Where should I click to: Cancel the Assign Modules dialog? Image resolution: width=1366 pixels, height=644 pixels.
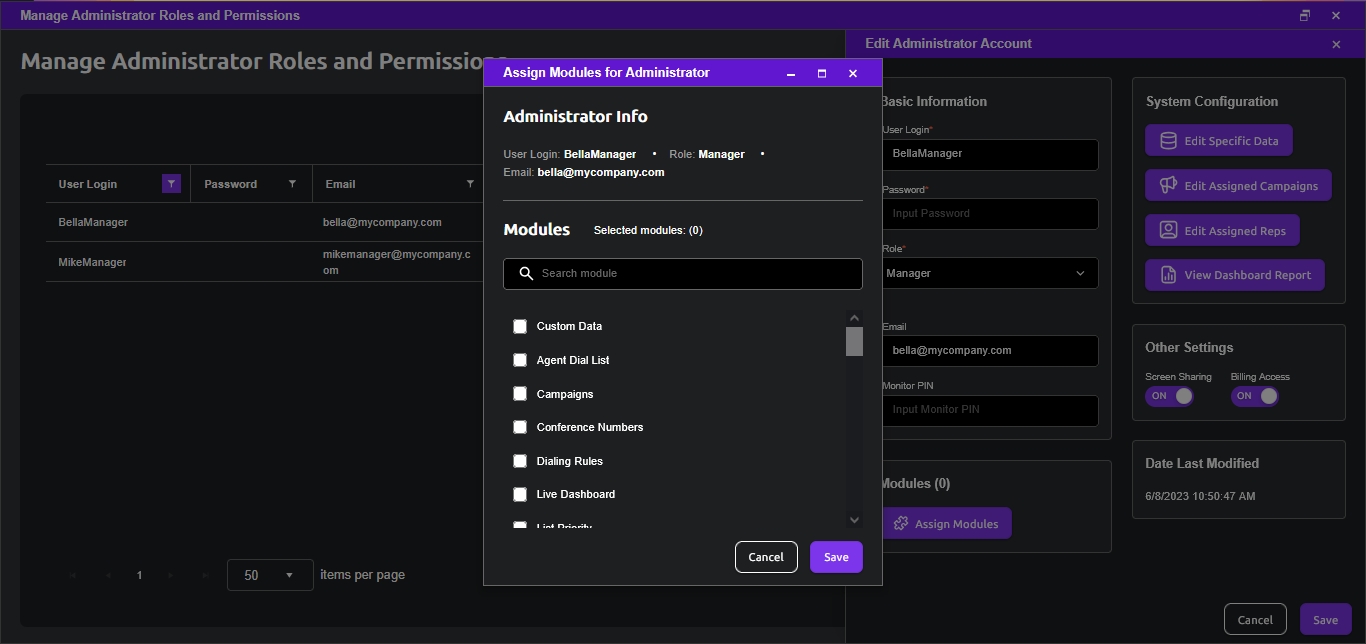766,557
